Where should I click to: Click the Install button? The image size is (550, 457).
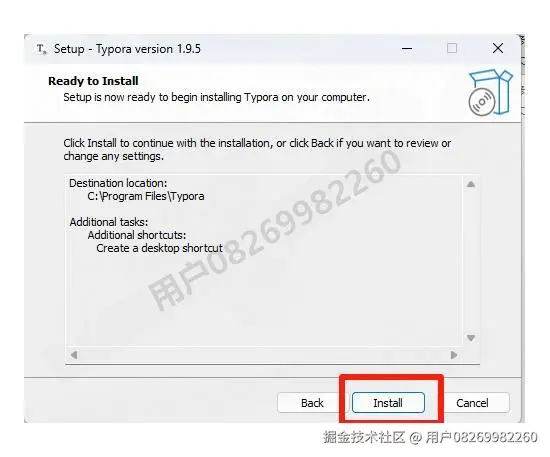[388, 403]
